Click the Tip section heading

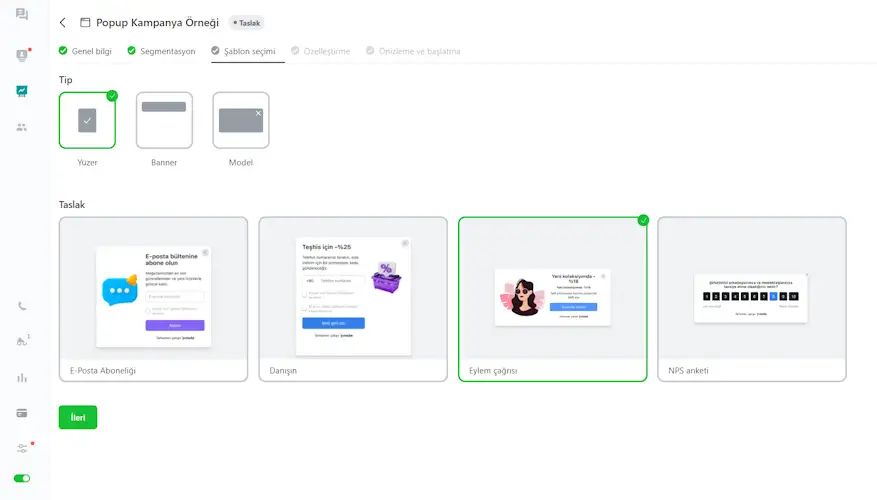[65, 80]
